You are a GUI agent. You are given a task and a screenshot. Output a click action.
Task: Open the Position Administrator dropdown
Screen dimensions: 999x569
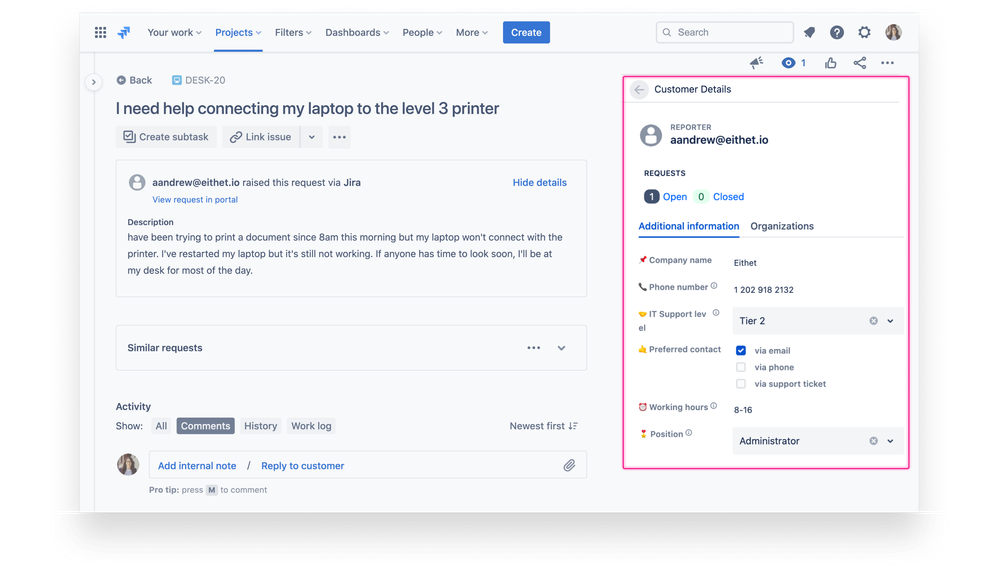coord(817,441)
